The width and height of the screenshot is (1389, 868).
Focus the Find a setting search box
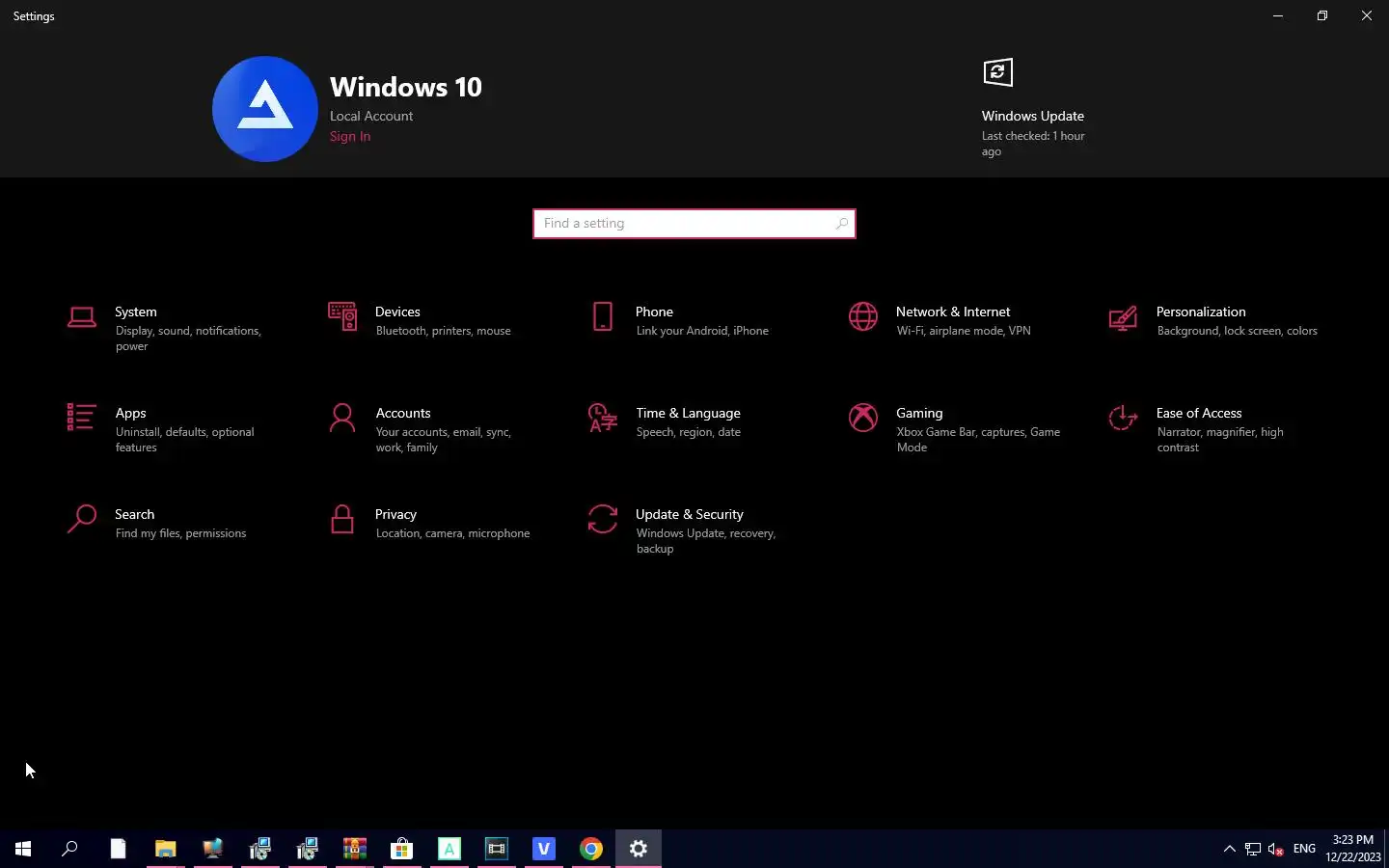[694, 224]
